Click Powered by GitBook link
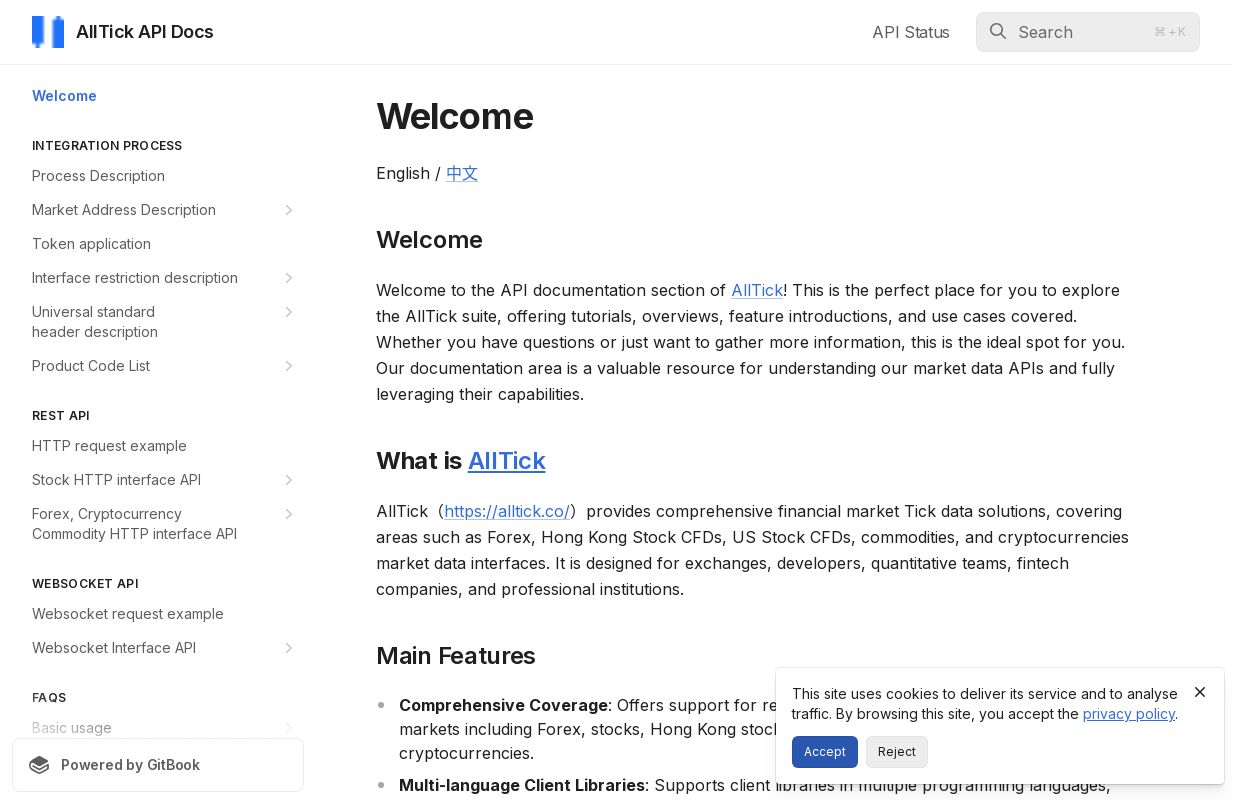Screen dimensions: 1240x800 pos(158,765)
